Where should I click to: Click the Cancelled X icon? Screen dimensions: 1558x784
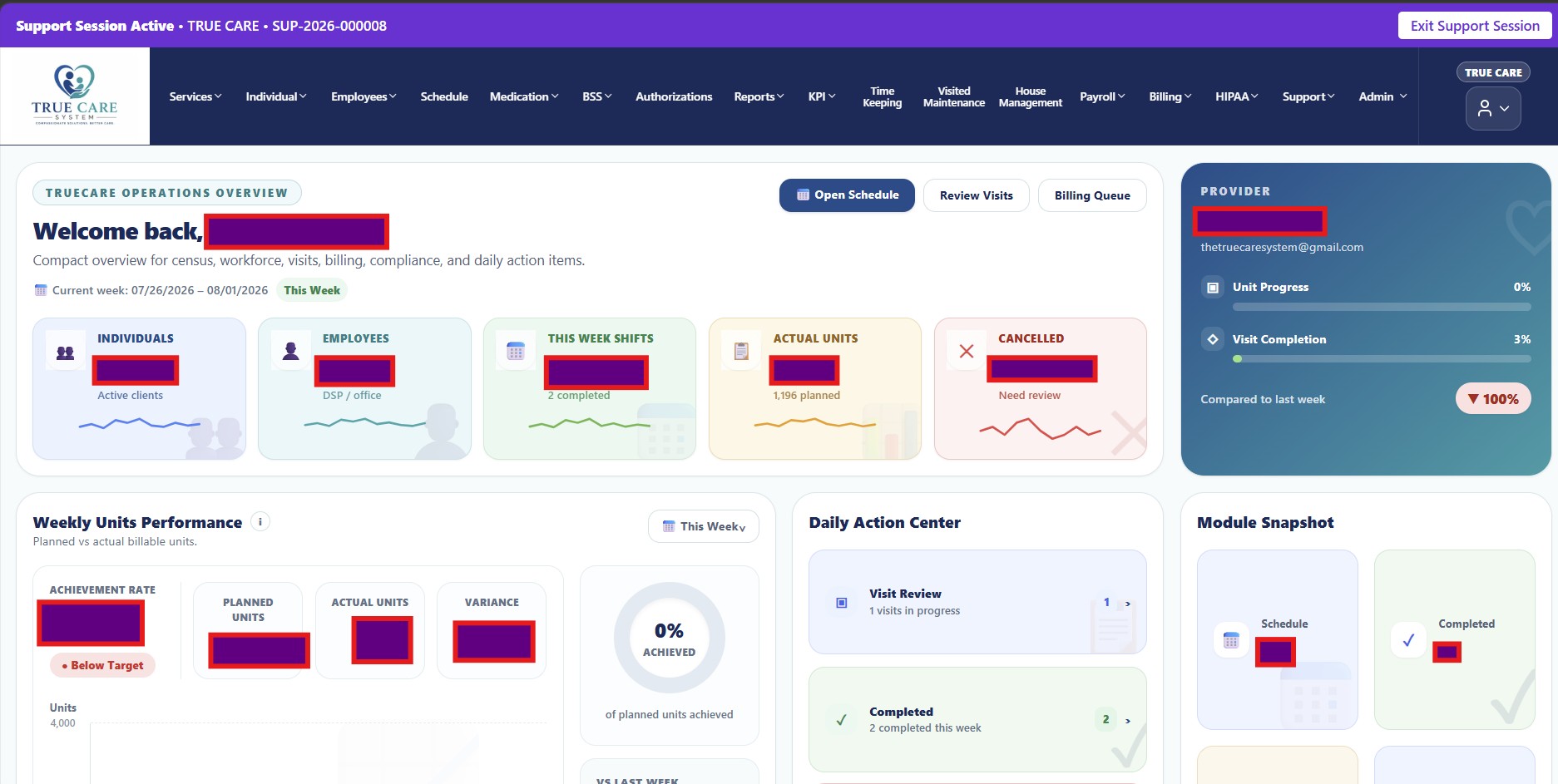coord(967,351)
